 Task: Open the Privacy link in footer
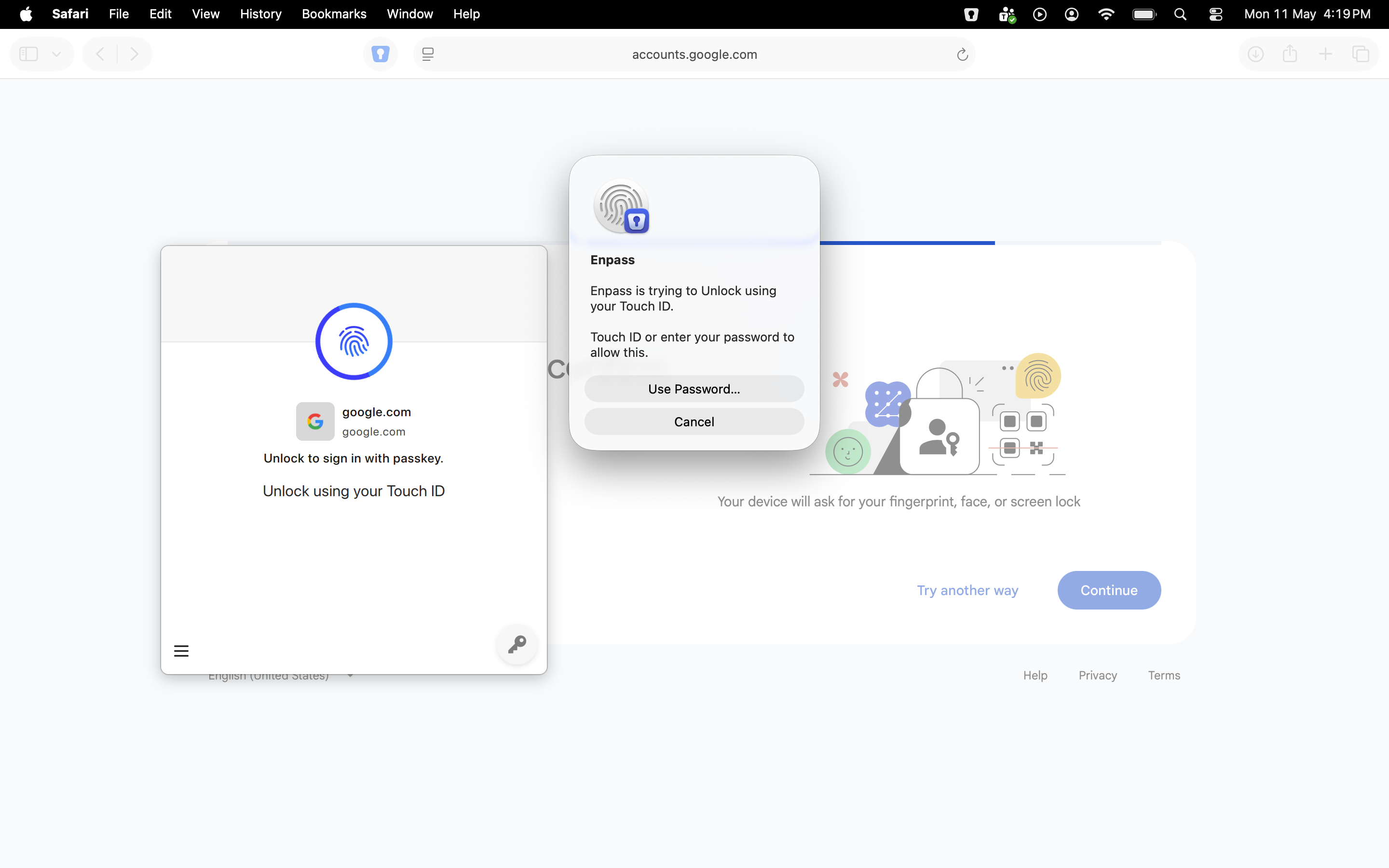(x=1097, y=675)
